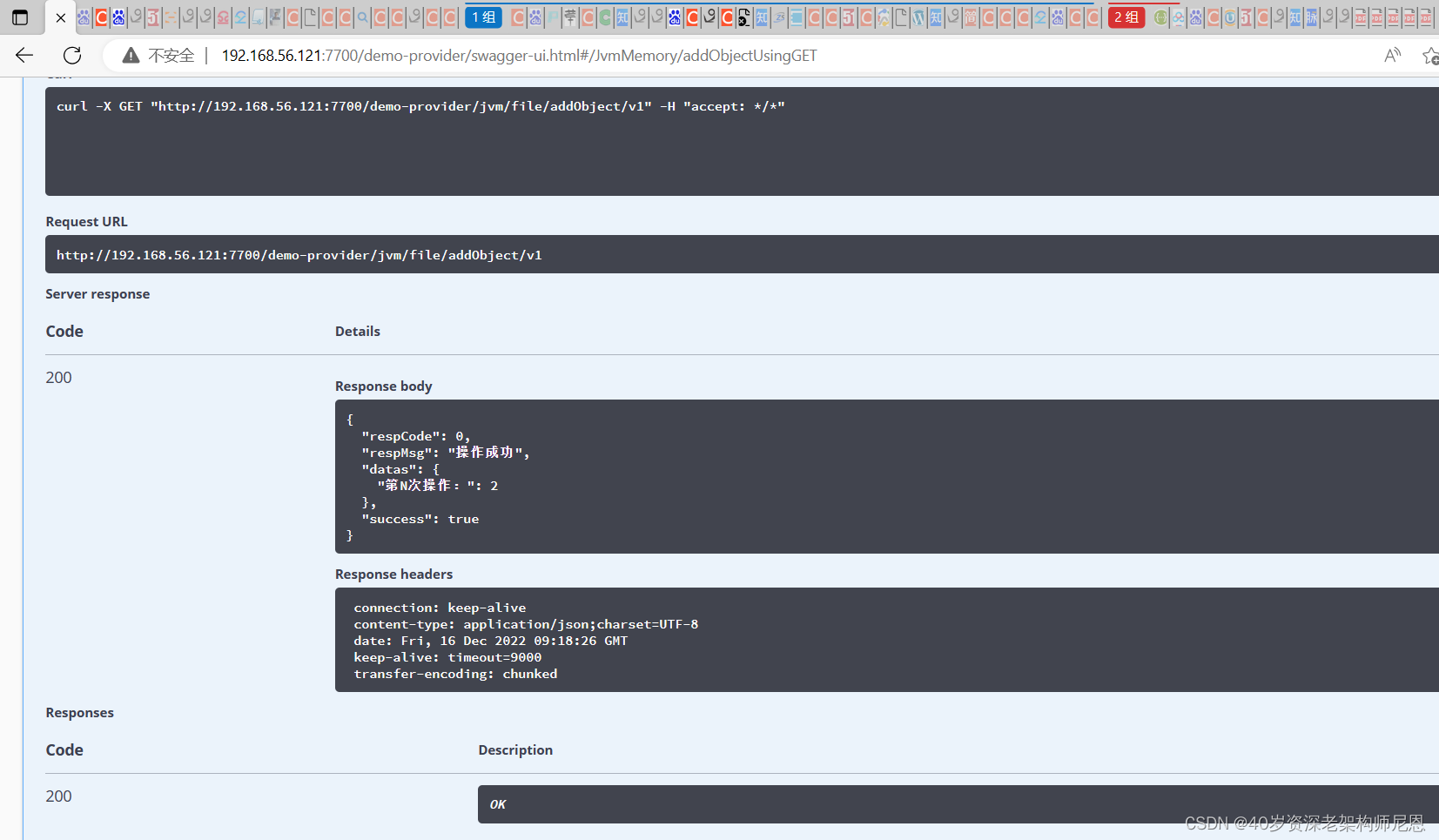This screenshot has width=1439, height=840.
Task: Click the 'connection: keep-alive' header line
Action: point(440,608)
